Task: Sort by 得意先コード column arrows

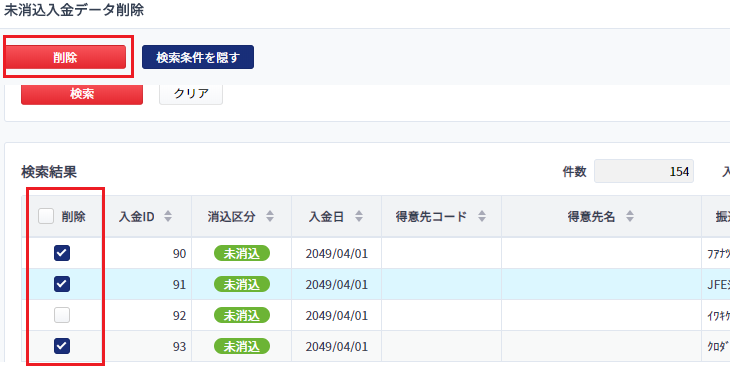Action: point(482,217)
